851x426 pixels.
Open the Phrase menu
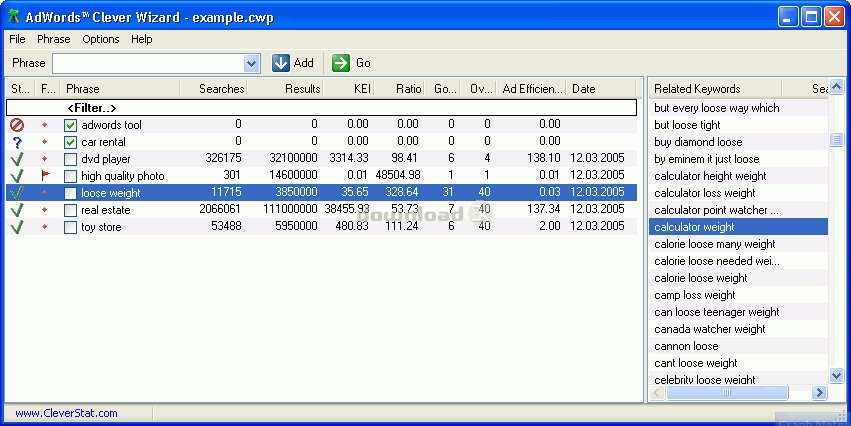pyautogui.click(x=54, y=39)
